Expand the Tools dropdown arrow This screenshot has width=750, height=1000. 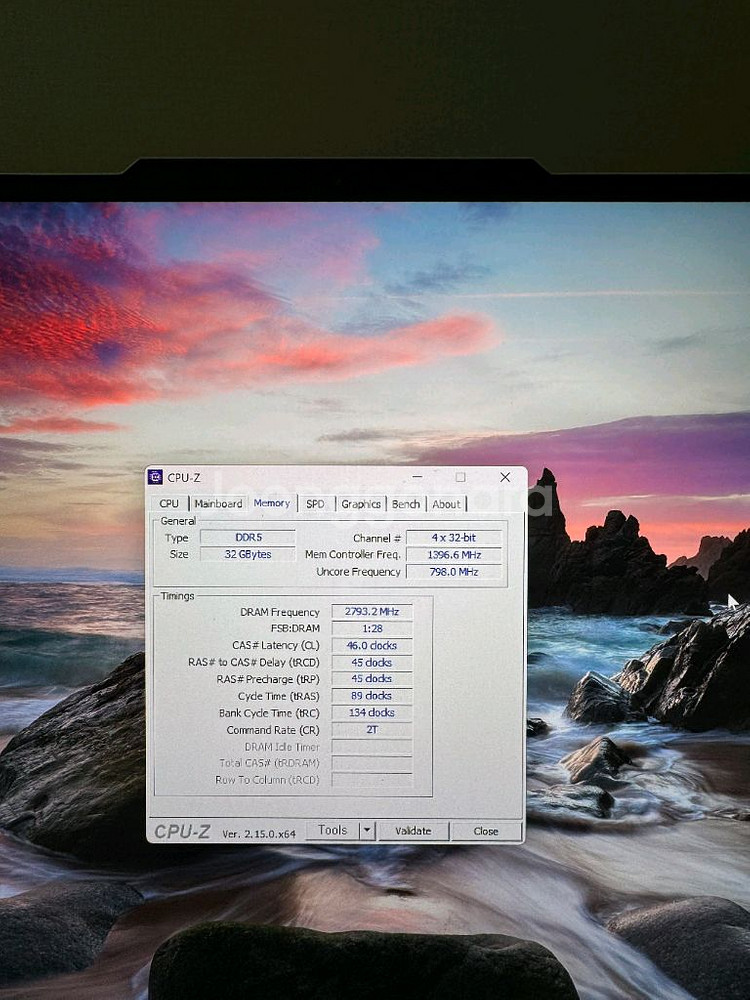(x=366, y=830)
